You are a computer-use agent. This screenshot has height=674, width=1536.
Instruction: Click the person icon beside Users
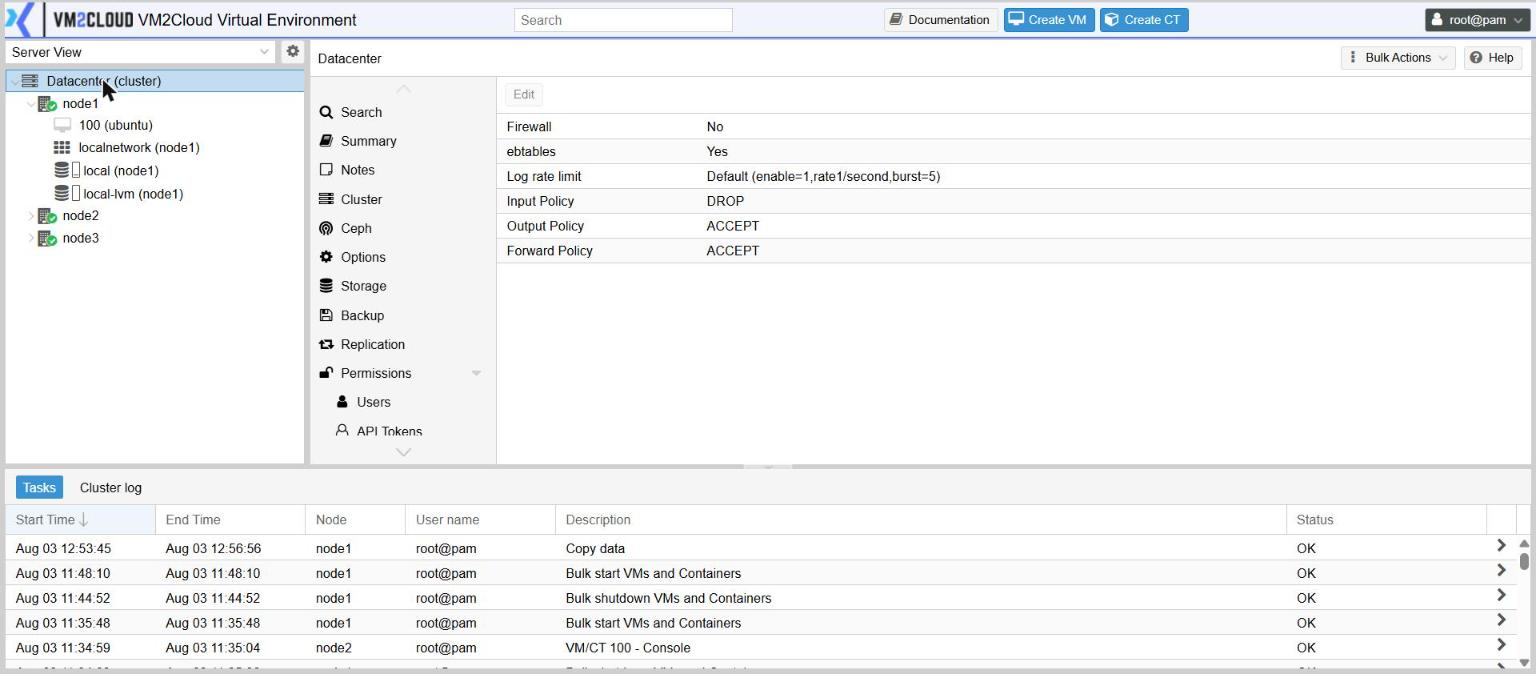[342, 402]
